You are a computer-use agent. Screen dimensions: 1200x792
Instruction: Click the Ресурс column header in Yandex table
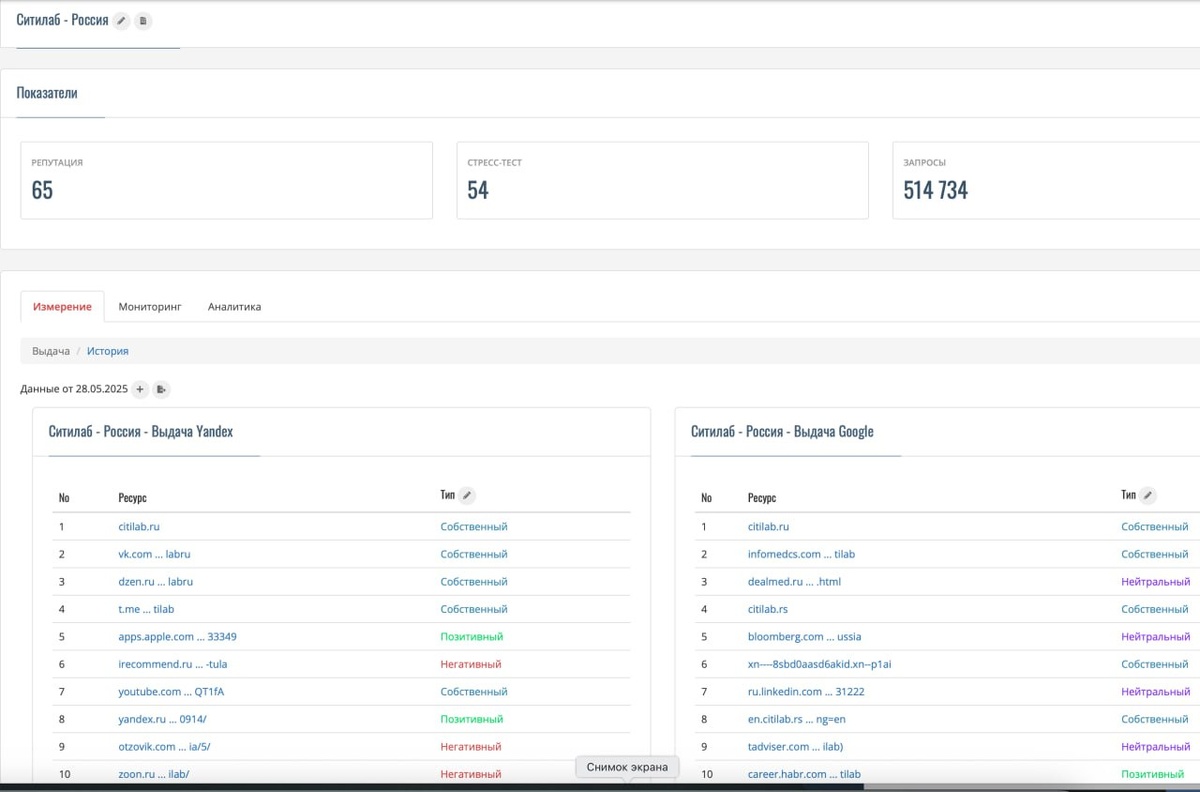132,497
